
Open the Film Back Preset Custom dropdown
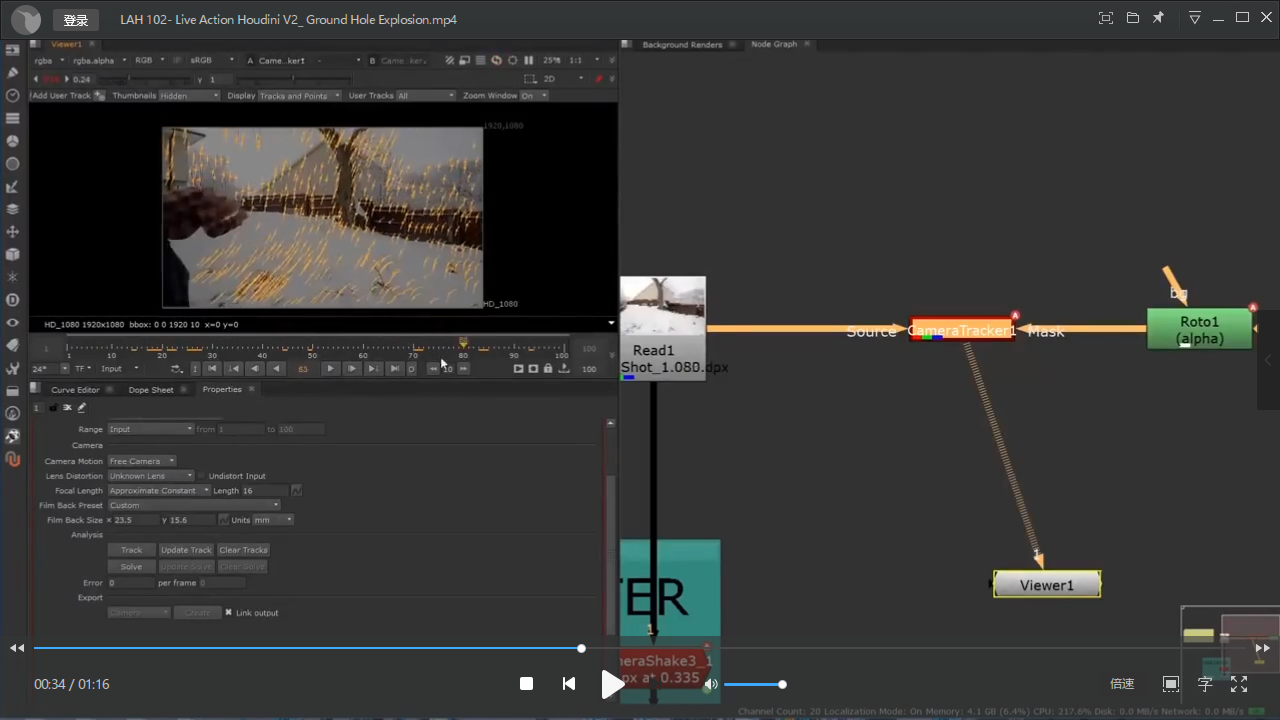pos(194,505)
